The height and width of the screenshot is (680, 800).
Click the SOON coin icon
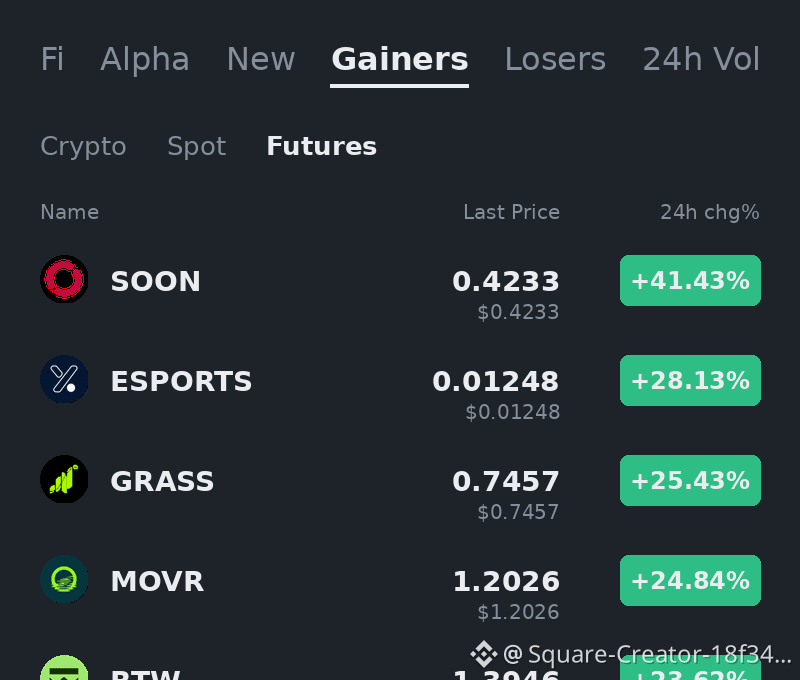64,279
